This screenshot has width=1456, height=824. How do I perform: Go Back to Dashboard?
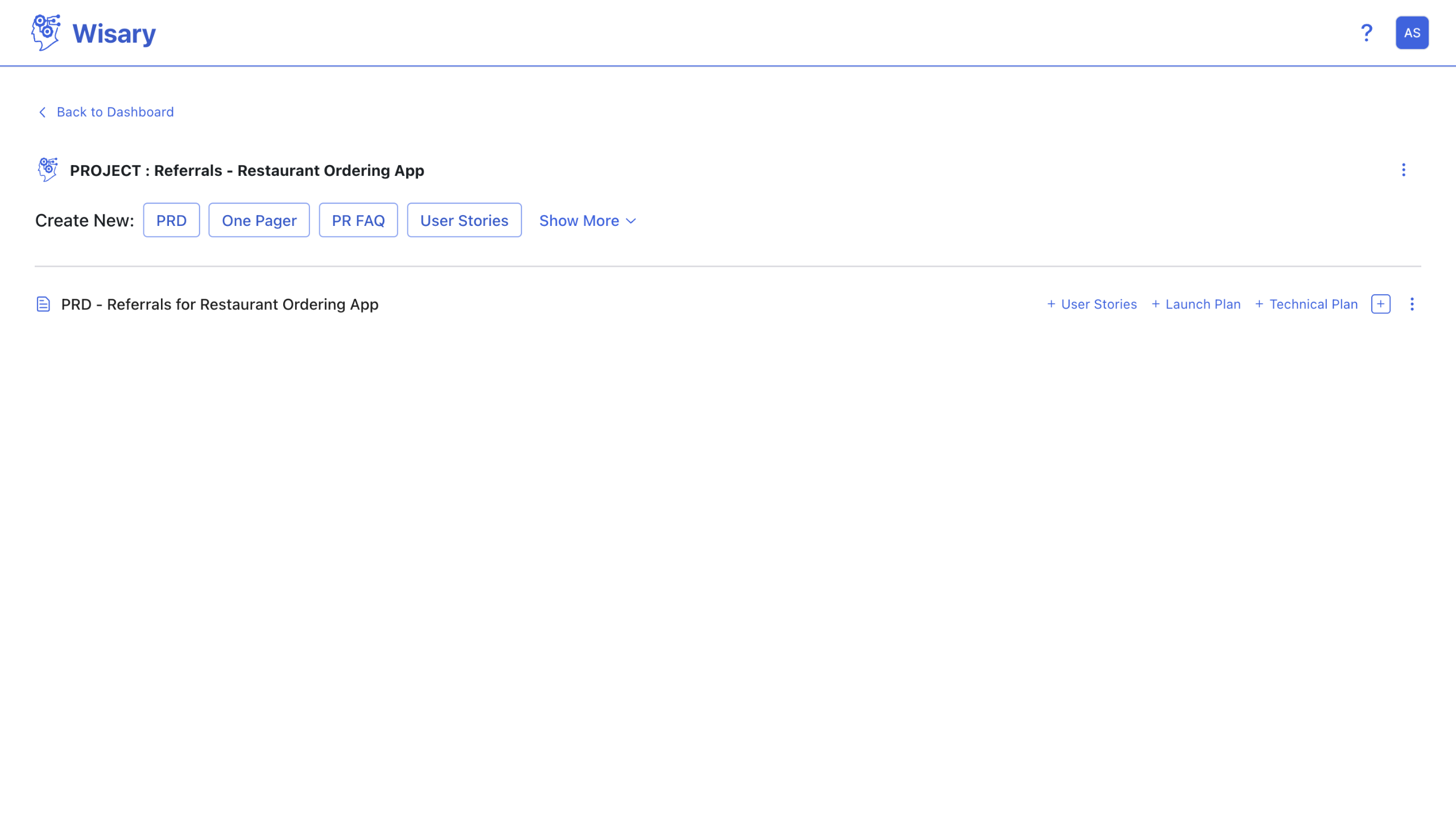tap(115, 112)
